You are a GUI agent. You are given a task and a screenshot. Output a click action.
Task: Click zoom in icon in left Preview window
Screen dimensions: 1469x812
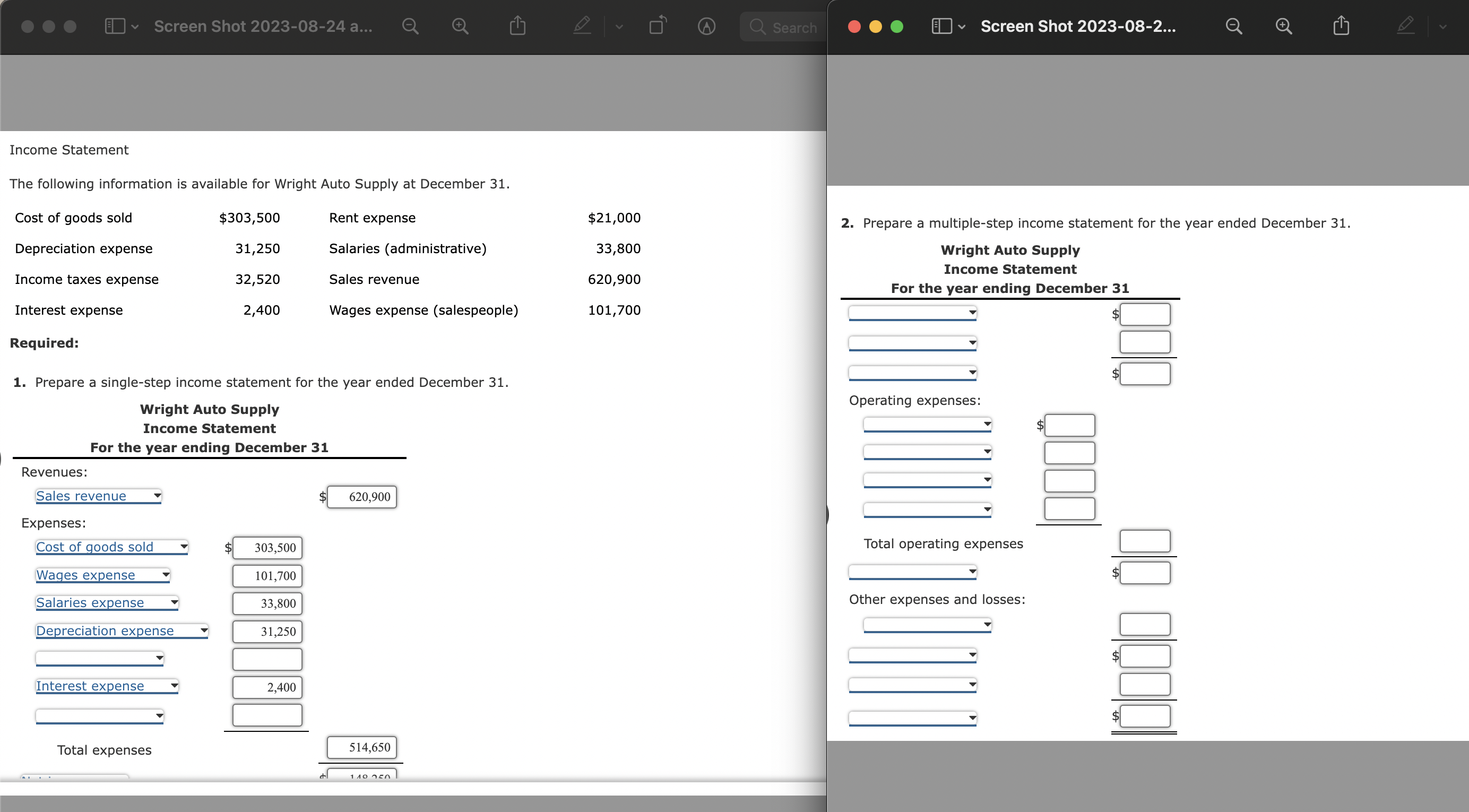[460, 26]
